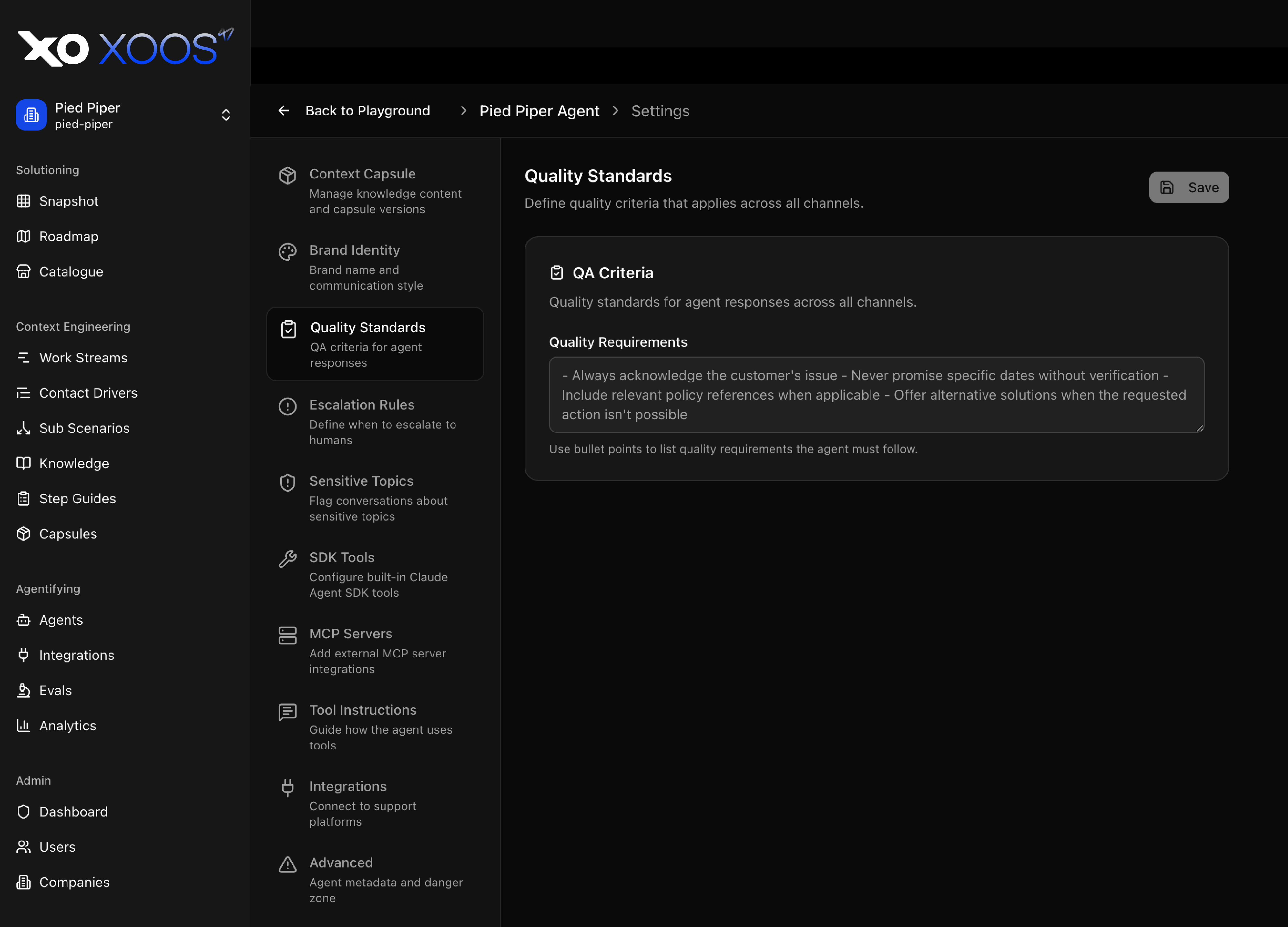Click the MCP Servers server icon
The width and height of the screenshot is (1288, 927).
pyautogui.click(x=287, y=635)
